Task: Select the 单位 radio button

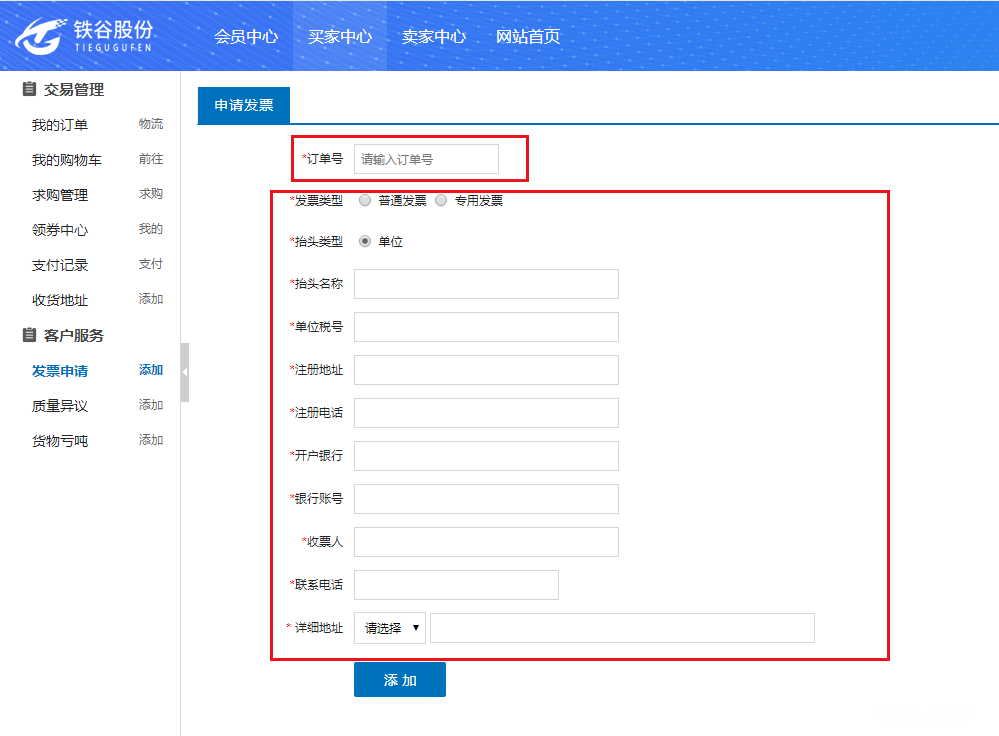Action: [365, 241]
